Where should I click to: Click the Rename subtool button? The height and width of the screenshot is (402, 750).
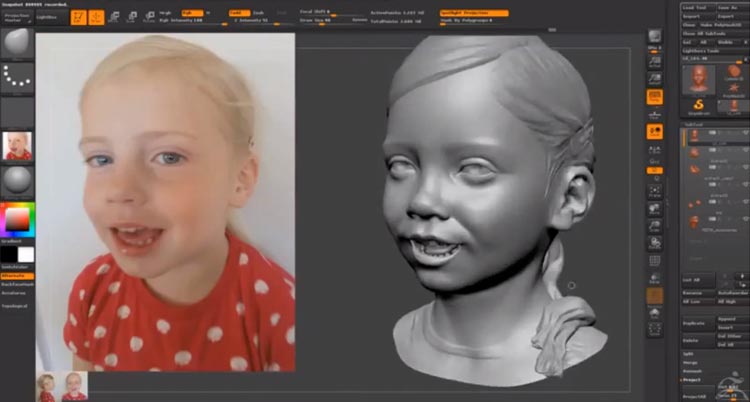pos(698,293)
